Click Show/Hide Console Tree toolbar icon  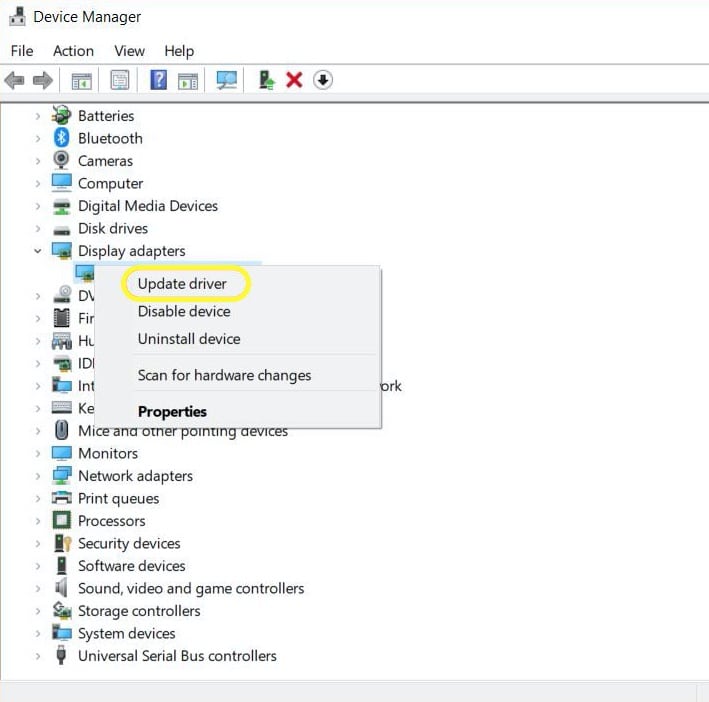point(81,80)
